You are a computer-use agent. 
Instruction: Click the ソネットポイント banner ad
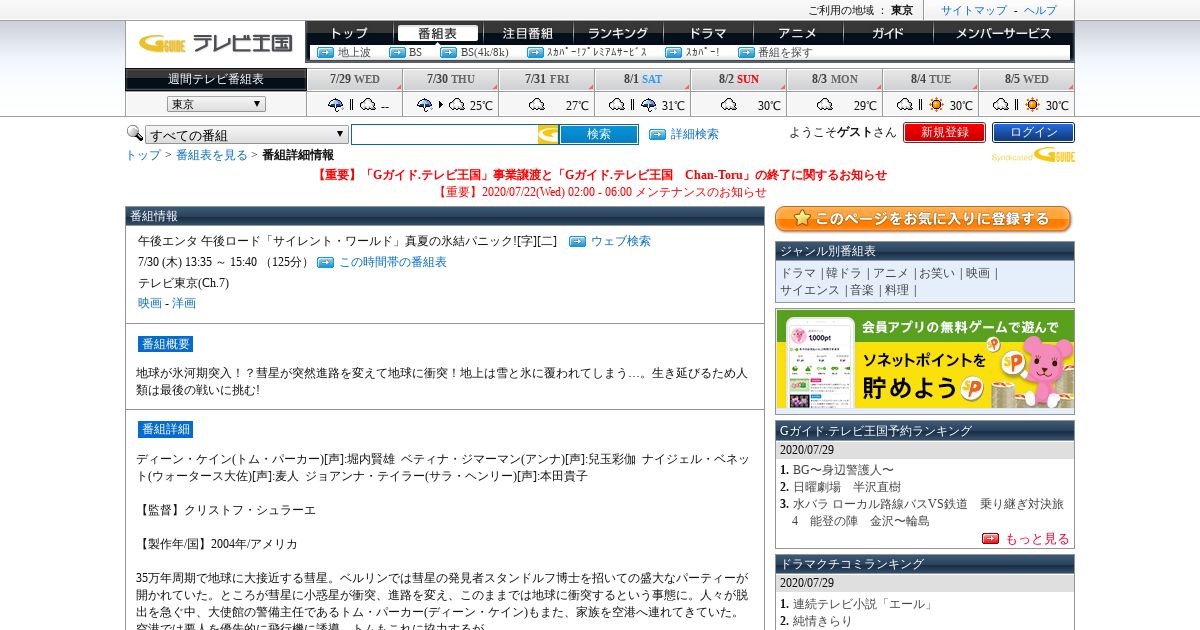pyautogui.click(x=925, y=361)
